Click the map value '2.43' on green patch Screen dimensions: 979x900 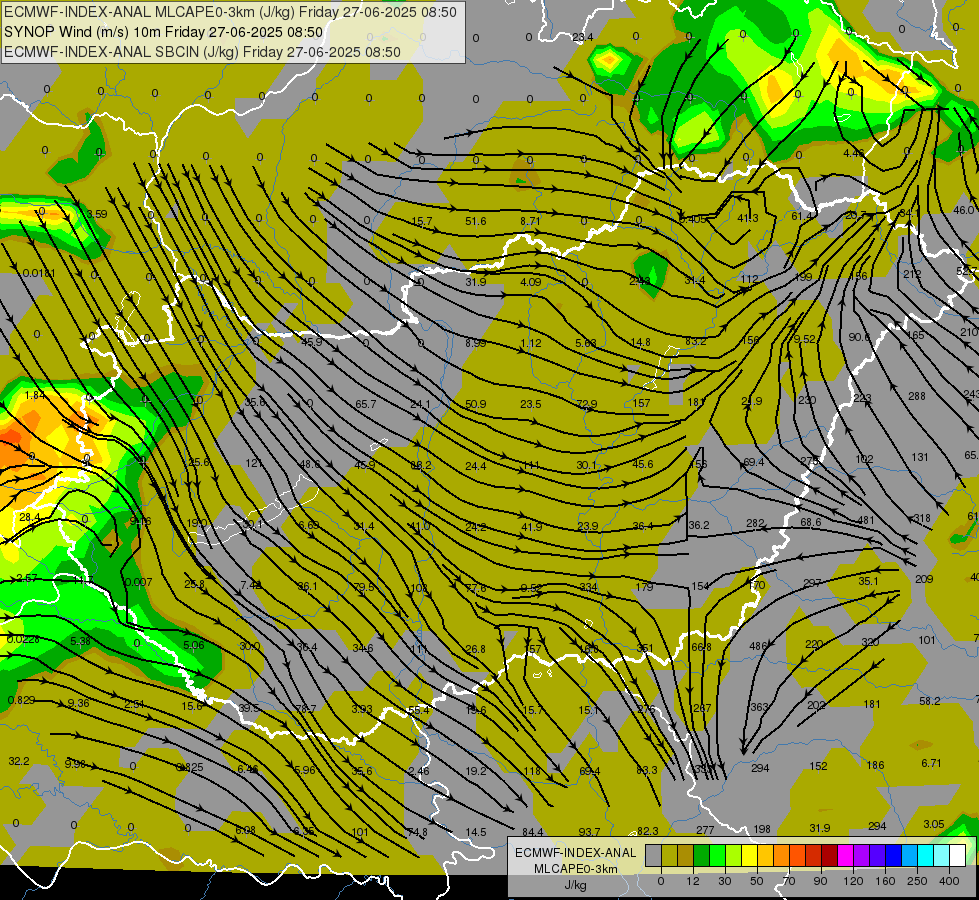tap(640, 281)
